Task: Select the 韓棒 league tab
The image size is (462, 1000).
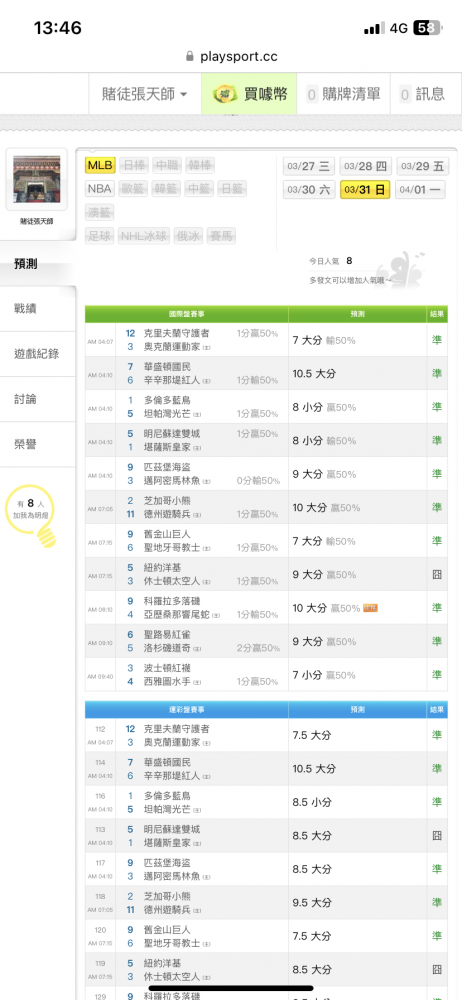Action: [200, 166]
